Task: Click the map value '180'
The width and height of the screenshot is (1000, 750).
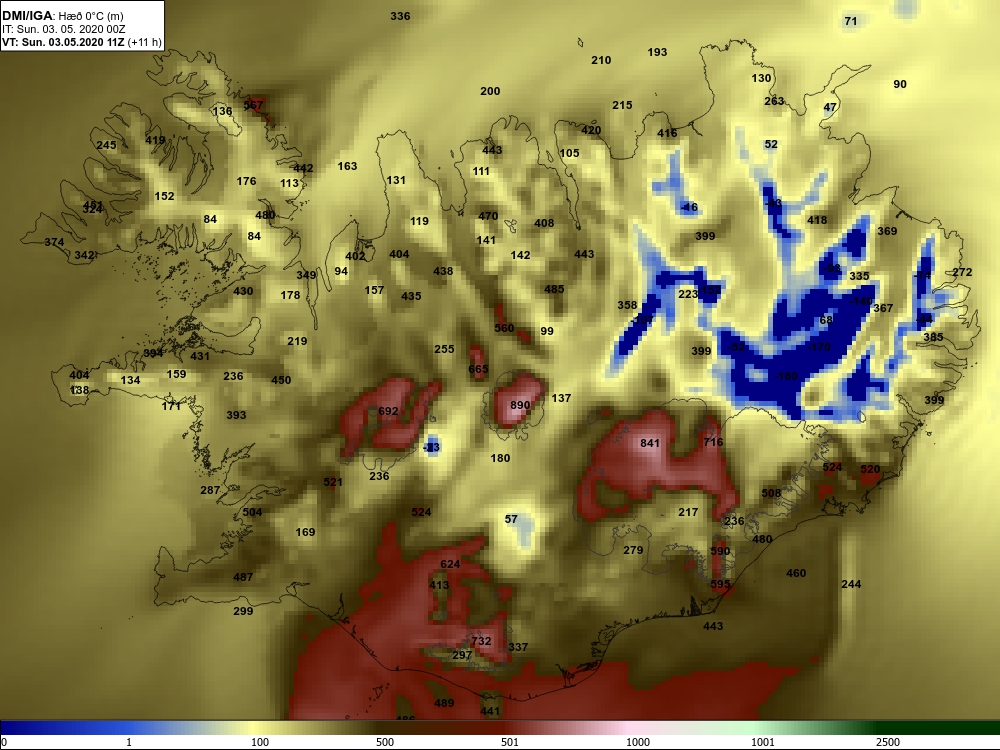Action: tap(500, 458)
